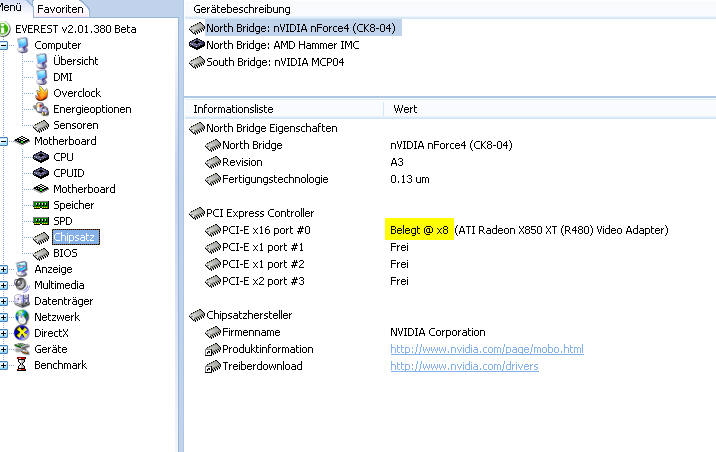Click the Computer node icon

point(22,45)
